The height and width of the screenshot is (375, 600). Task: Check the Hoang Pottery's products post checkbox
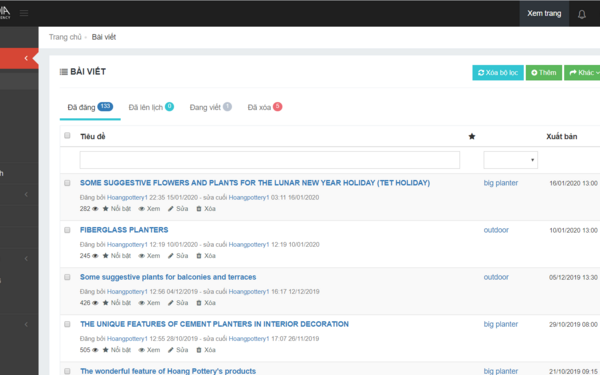[67, 371]
